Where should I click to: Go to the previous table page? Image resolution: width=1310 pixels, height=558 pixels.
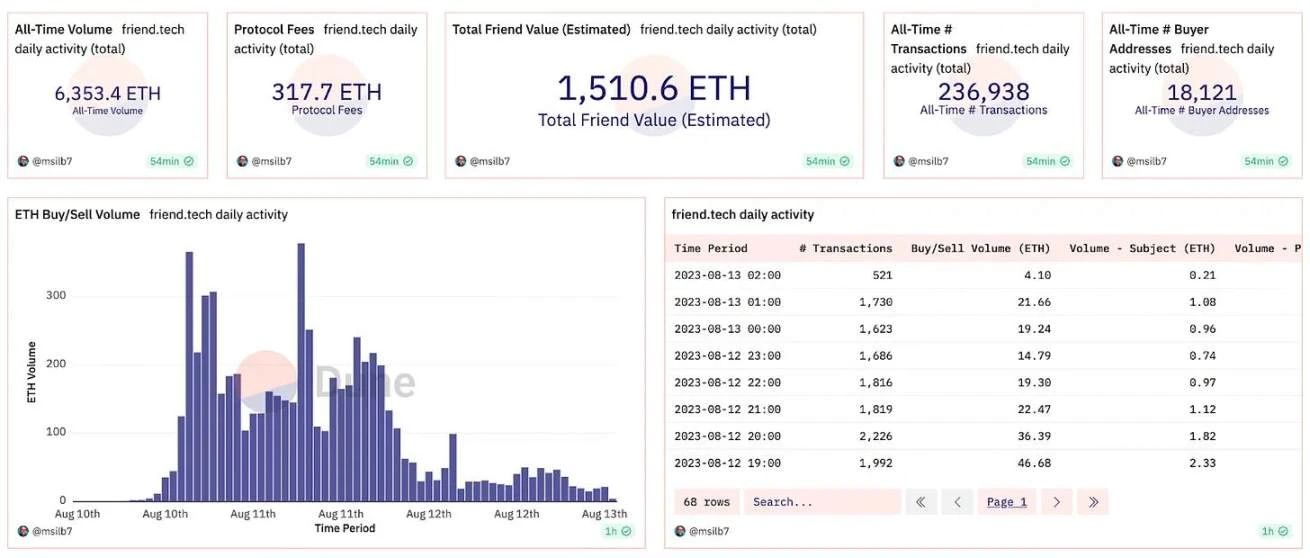pos(957,502)
